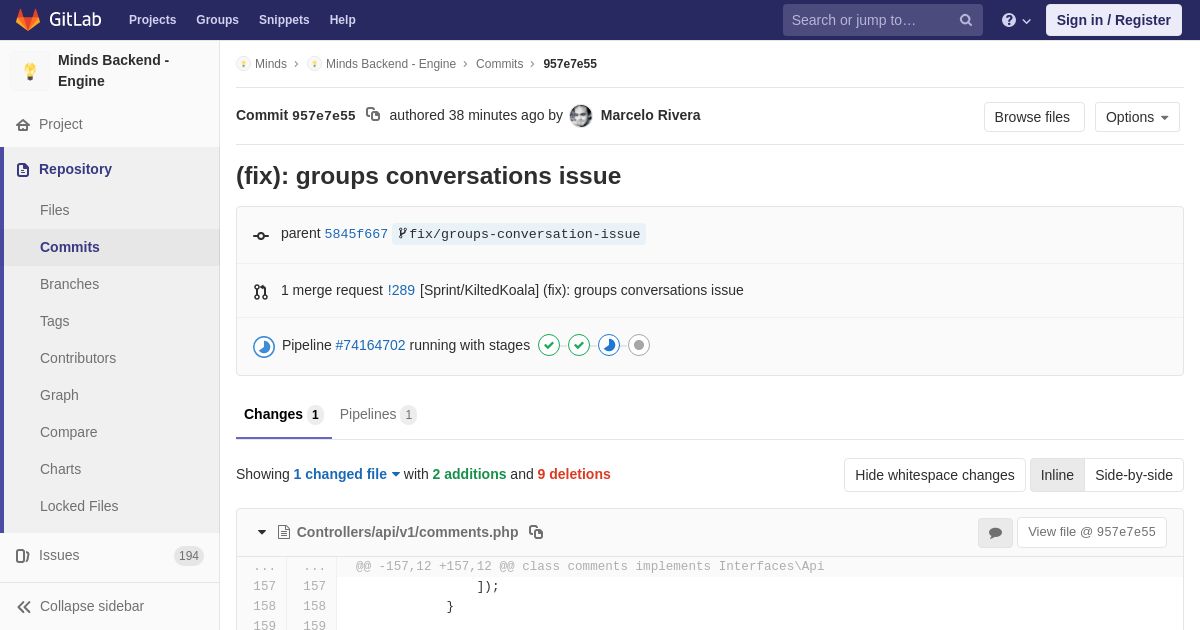Viewport: 1200px width, 630px height.
Task: Open Branches in the Repository sidebar
Action: pyautogui.click(x=69, y=284)
